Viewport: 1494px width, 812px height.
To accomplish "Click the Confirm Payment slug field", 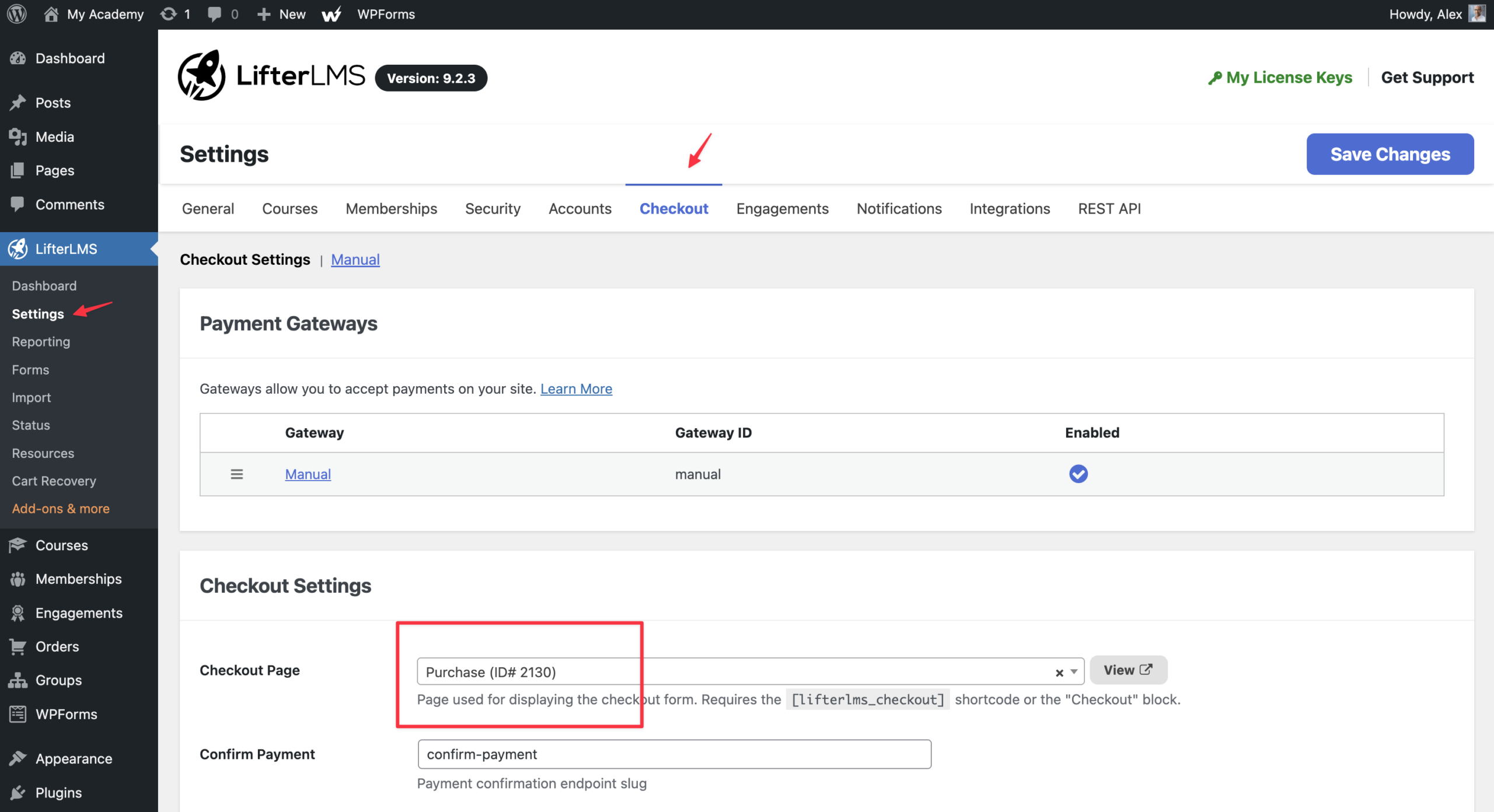I will (x=674, y=754).
